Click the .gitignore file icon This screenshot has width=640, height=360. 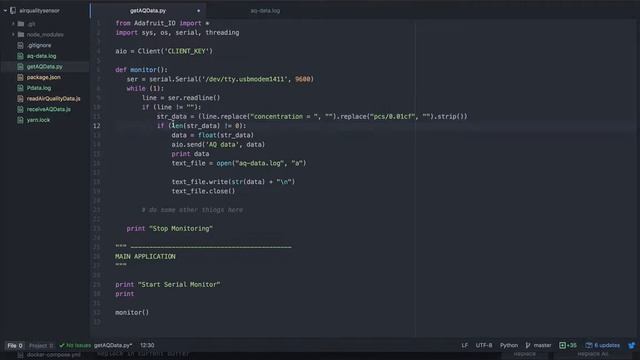pos(20,45)
